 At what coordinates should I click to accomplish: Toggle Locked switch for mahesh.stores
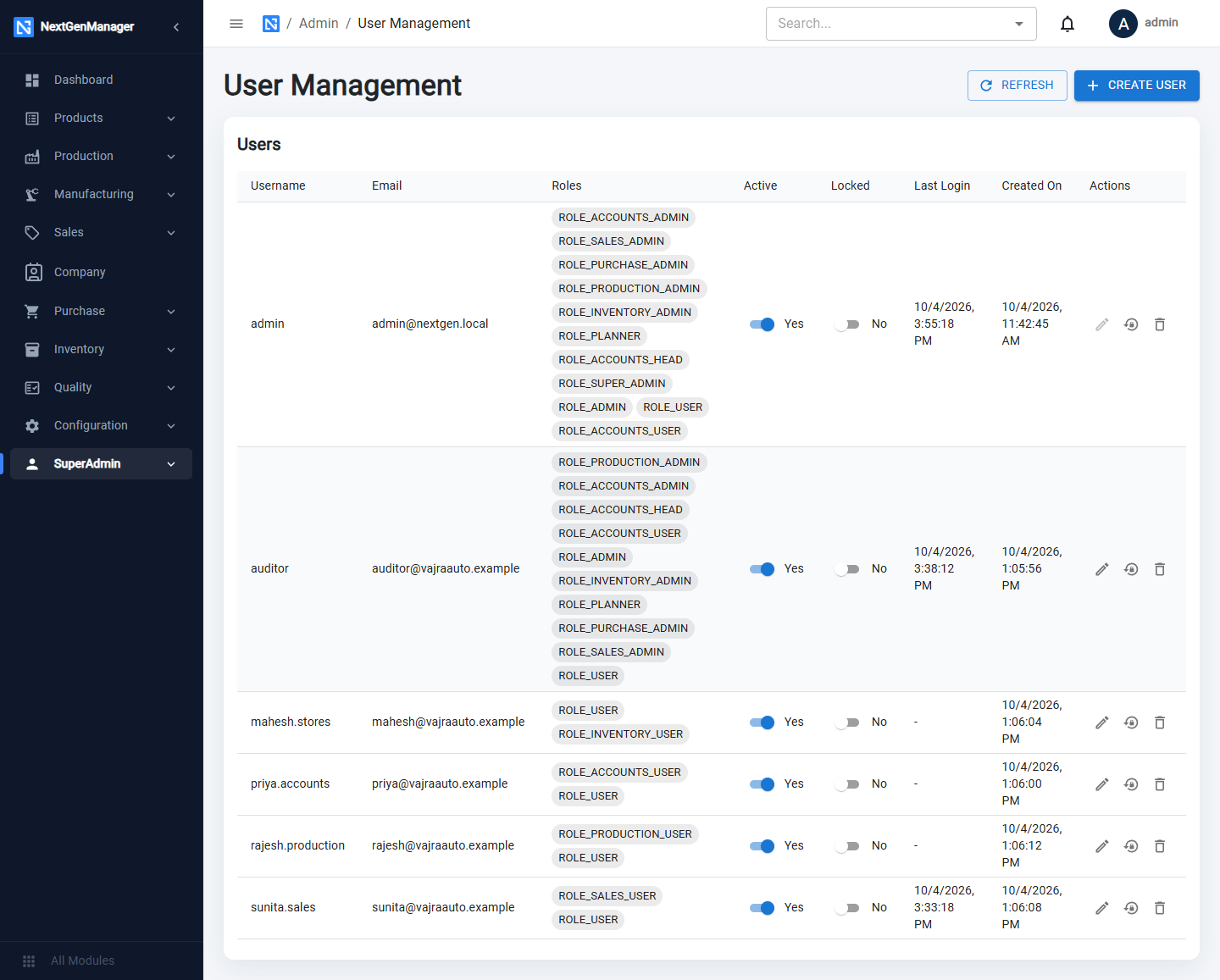click(x=847, y=723)
